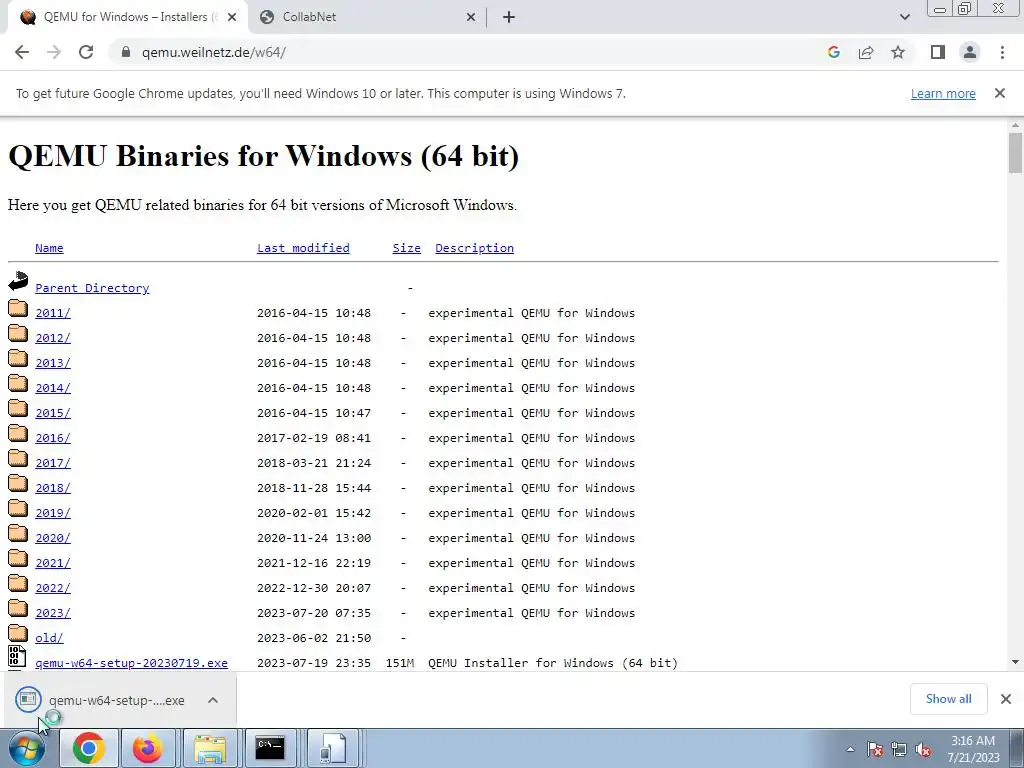
Task: Bookmark this page with the star icon
Action: click(x=898, y=52)
